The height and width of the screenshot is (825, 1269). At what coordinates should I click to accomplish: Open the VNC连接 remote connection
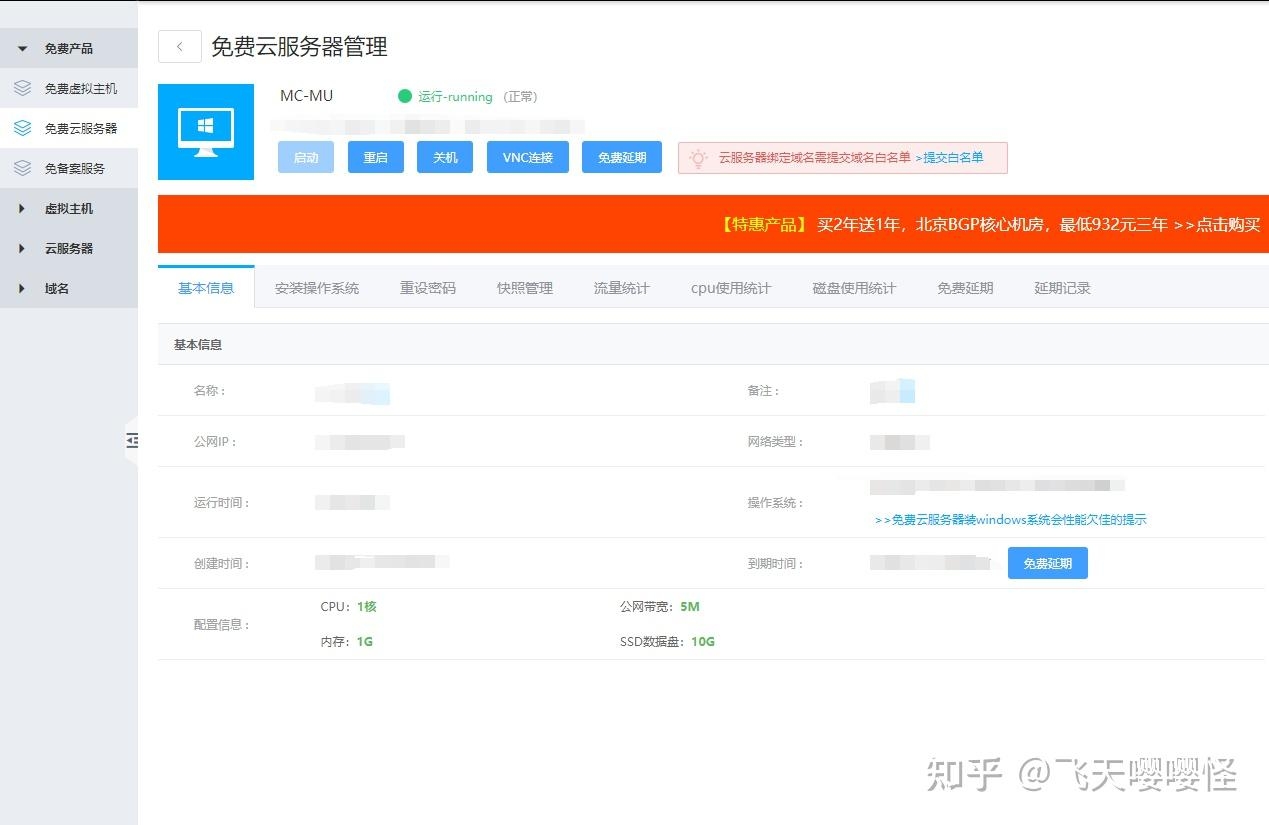point(527,157)
